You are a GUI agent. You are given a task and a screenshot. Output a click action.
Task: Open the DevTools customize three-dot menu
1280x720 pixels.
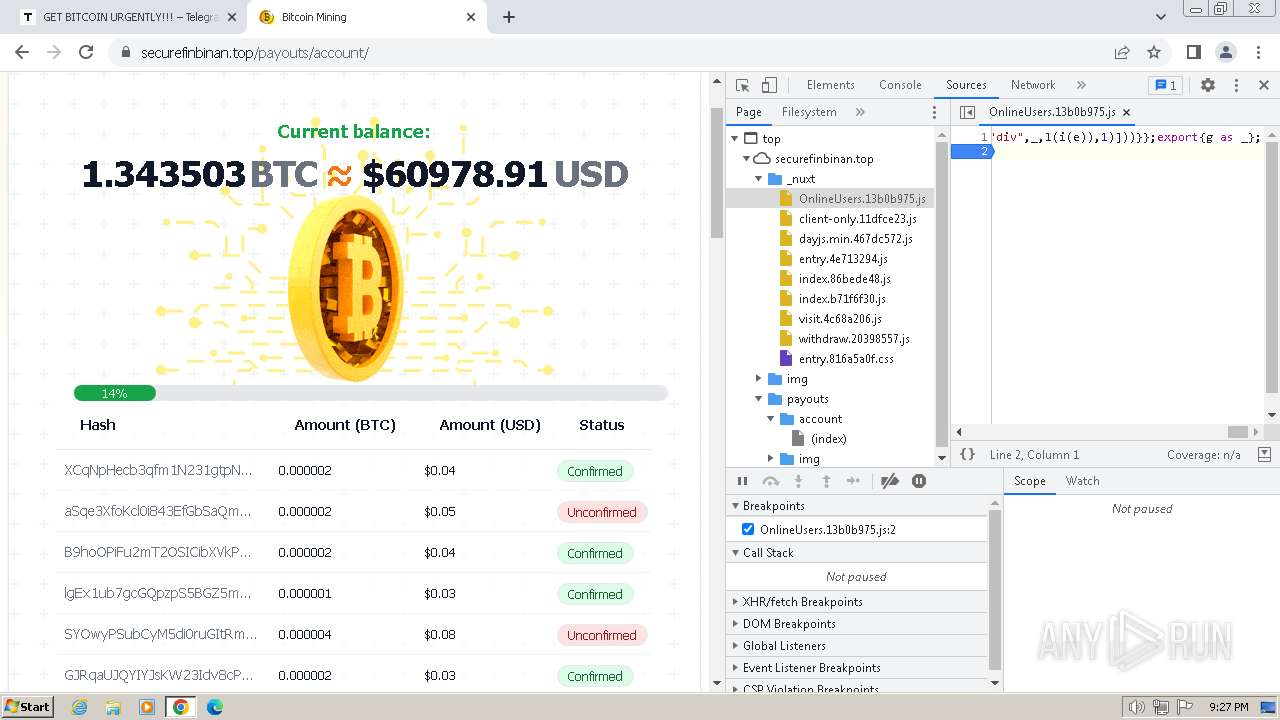click(x=1236, y=85)
